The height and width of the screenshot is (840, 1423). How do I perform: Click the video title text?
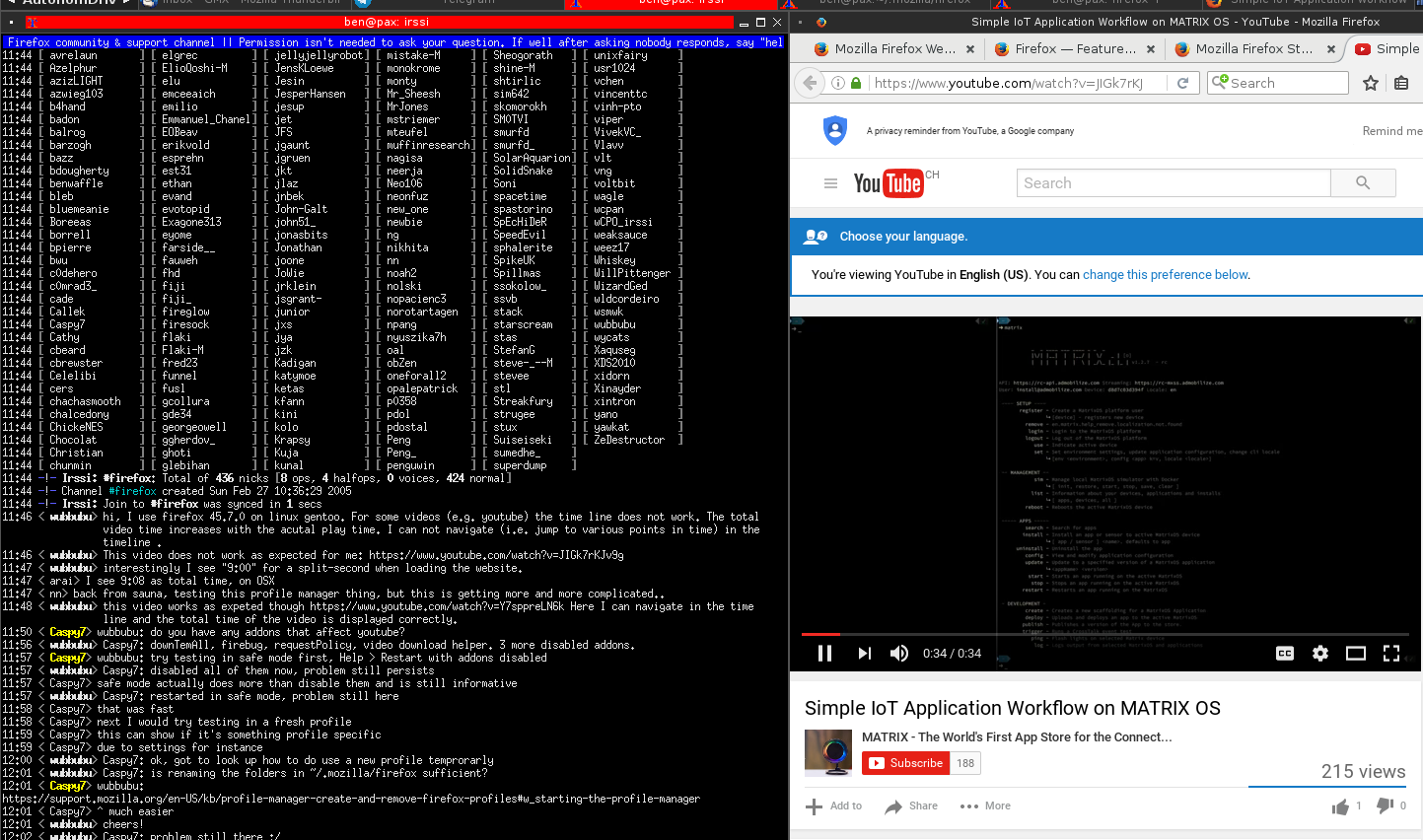1013,708
